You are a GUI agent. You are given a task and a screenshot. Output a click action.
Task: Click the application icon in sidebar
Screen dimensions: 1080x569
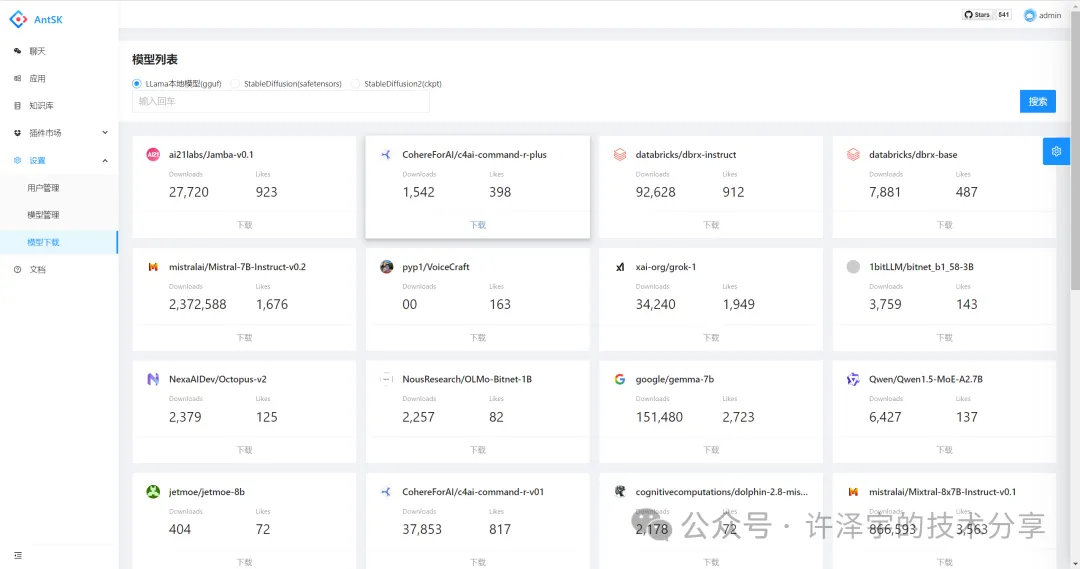click(17, 79)
